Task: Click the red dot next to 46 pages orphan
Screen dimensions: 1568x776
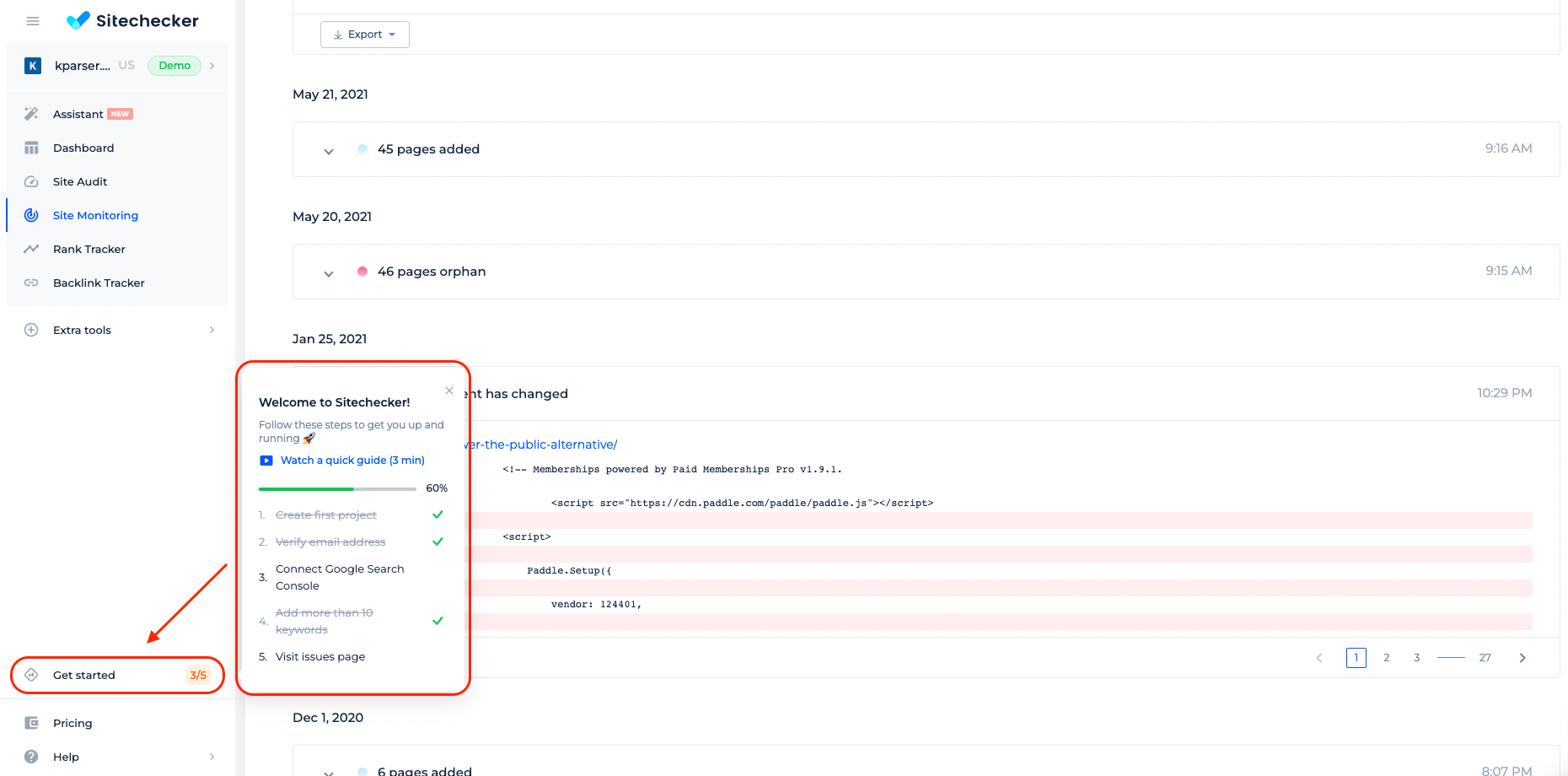Action: (362, 272)
